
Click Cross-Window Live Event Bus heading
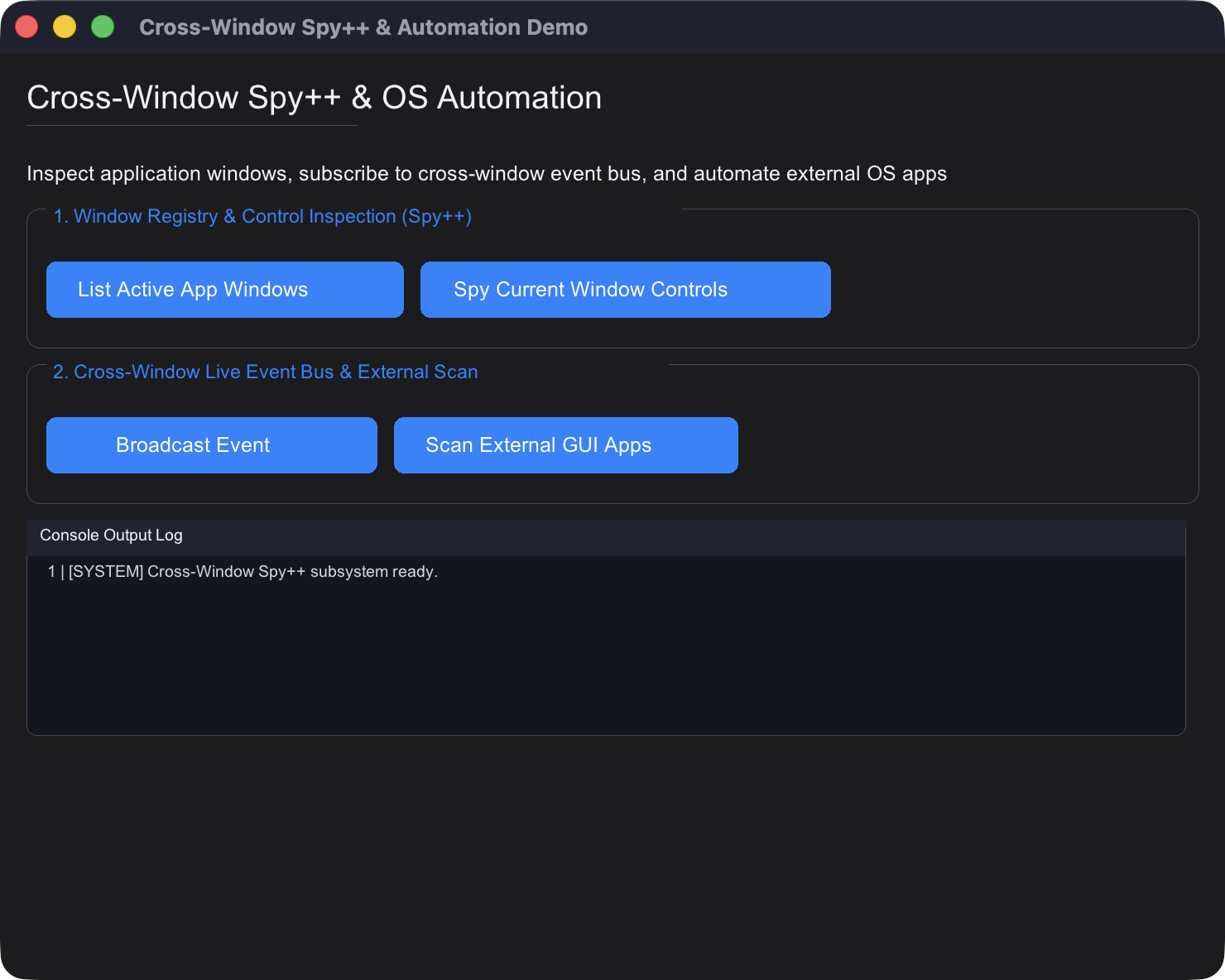266,372
